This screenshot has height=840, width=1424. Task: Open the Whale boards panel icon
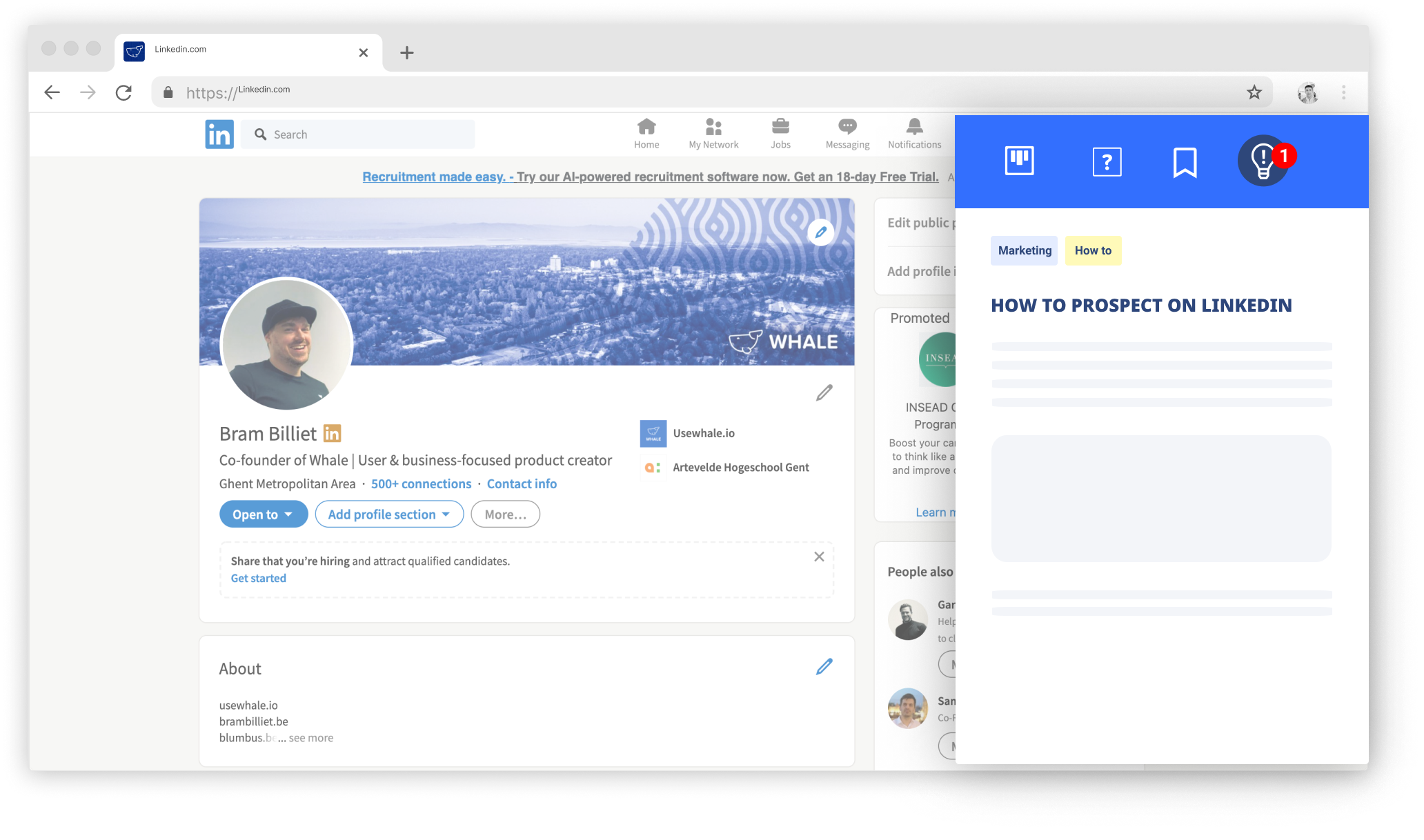click(x=1019, y=161)
